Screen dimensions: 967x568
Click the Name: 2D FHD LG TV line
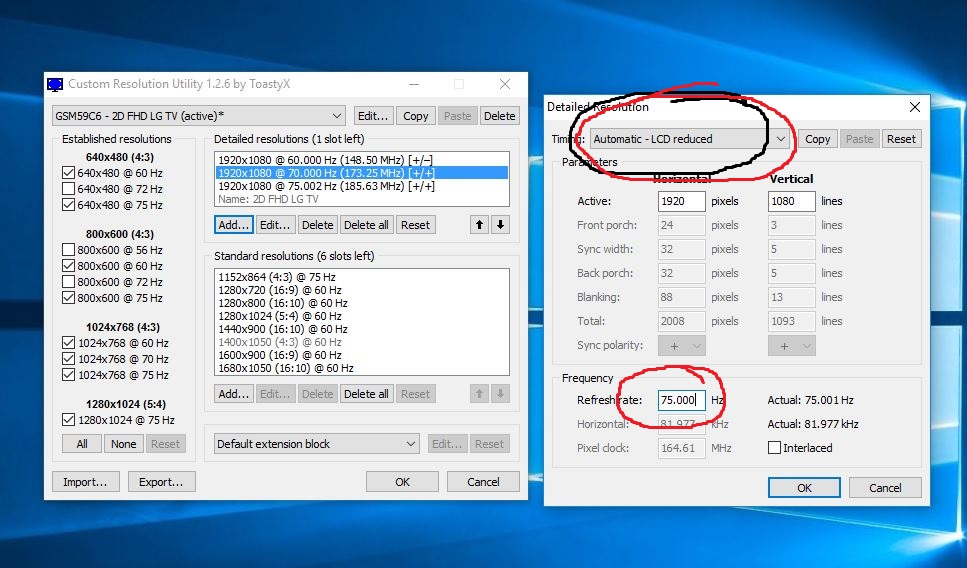[x=361, y=199]
